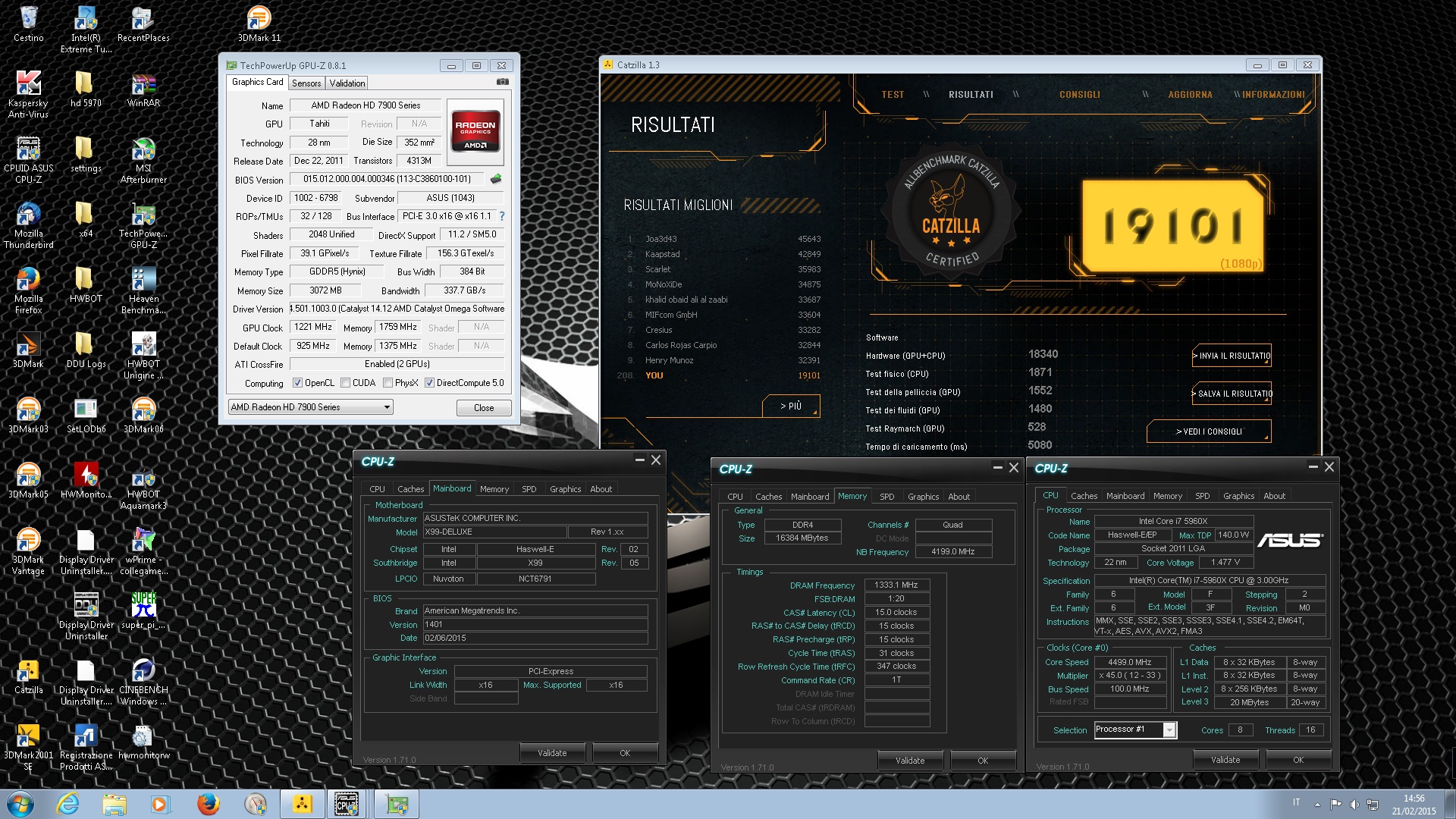This screenshot has height=819, width=1456.
Task: Open the HWBOT folder icon
Action: (86, 285)
